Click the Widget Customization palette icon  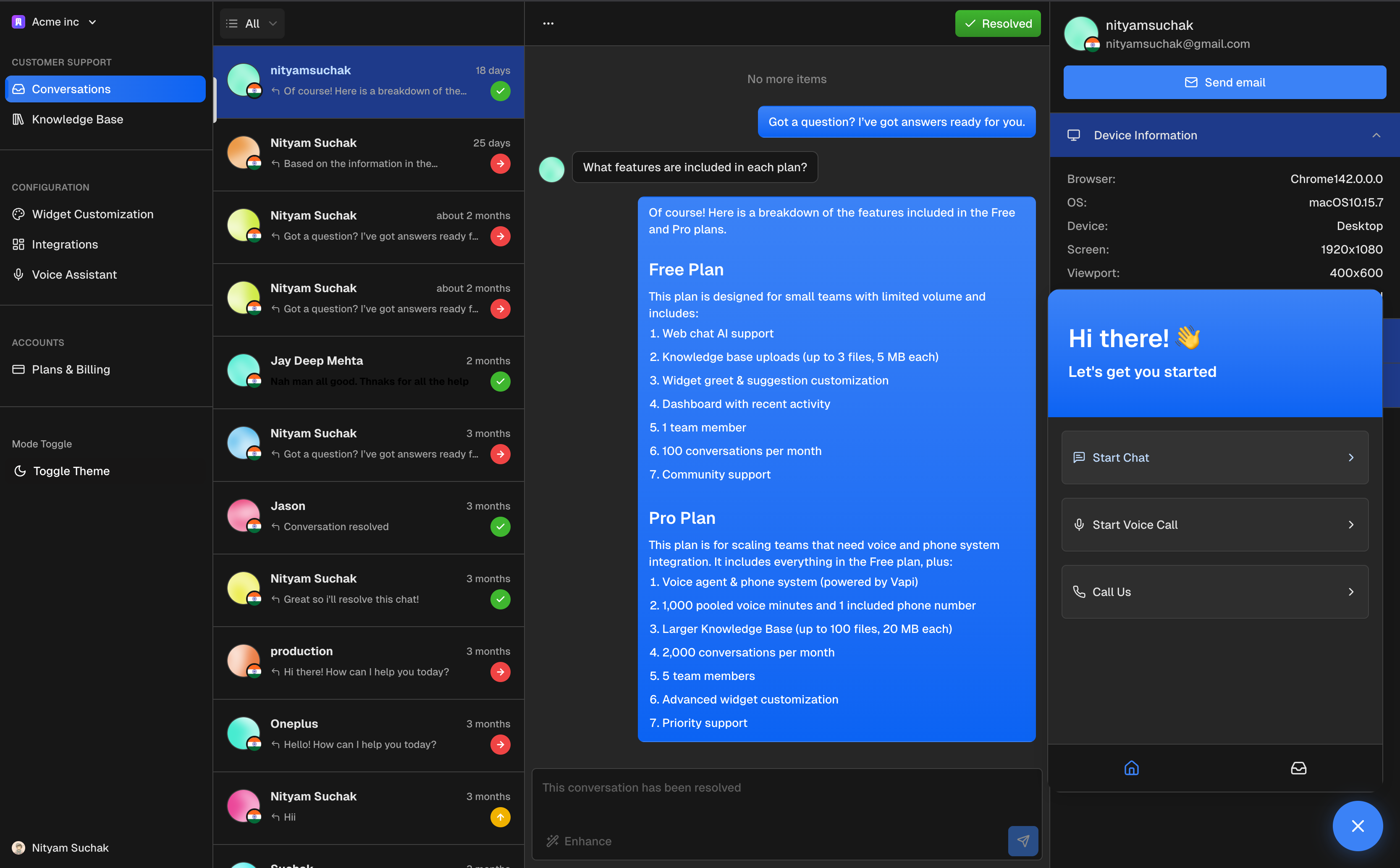tap(19, 214)
